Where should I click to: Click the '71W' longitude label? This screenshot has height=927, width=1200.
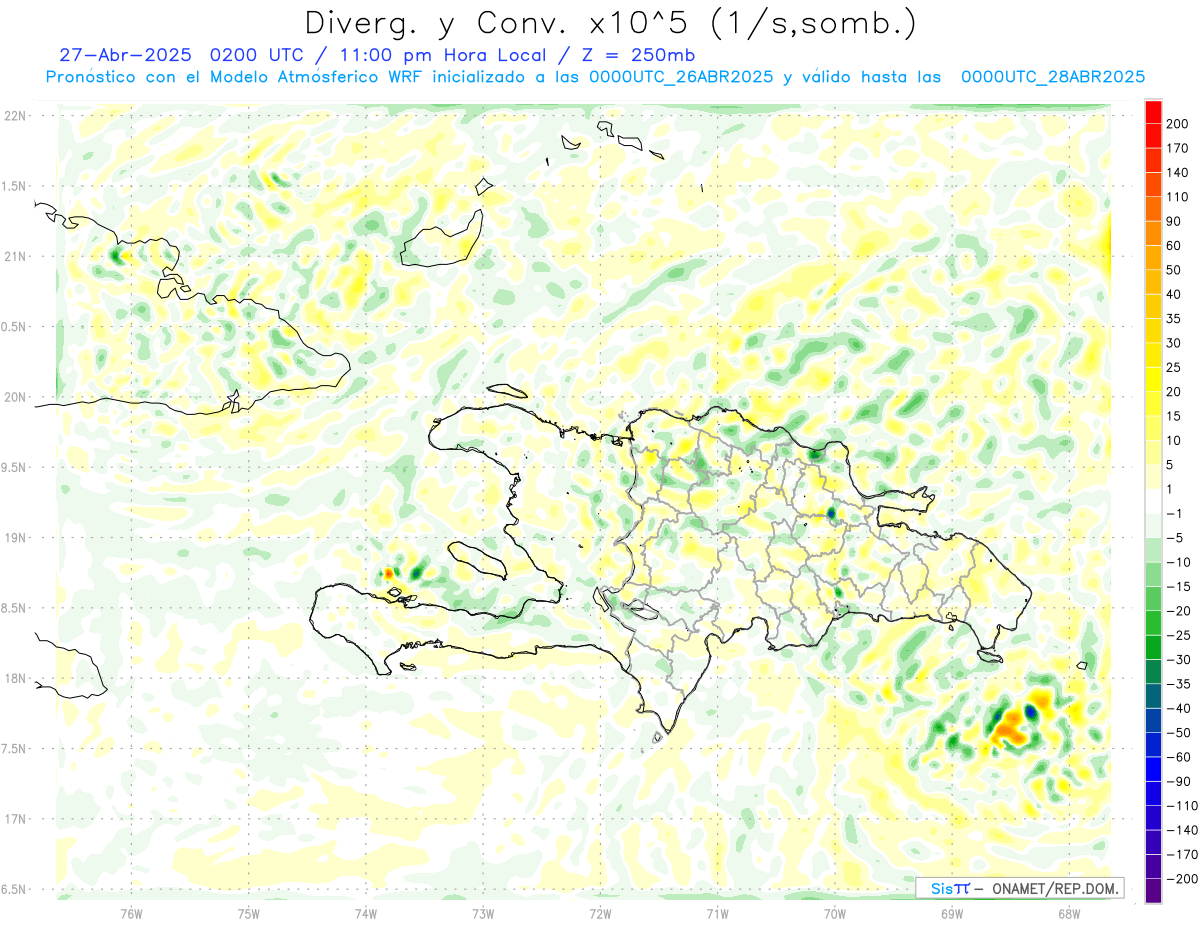click(x=717, y=913)
